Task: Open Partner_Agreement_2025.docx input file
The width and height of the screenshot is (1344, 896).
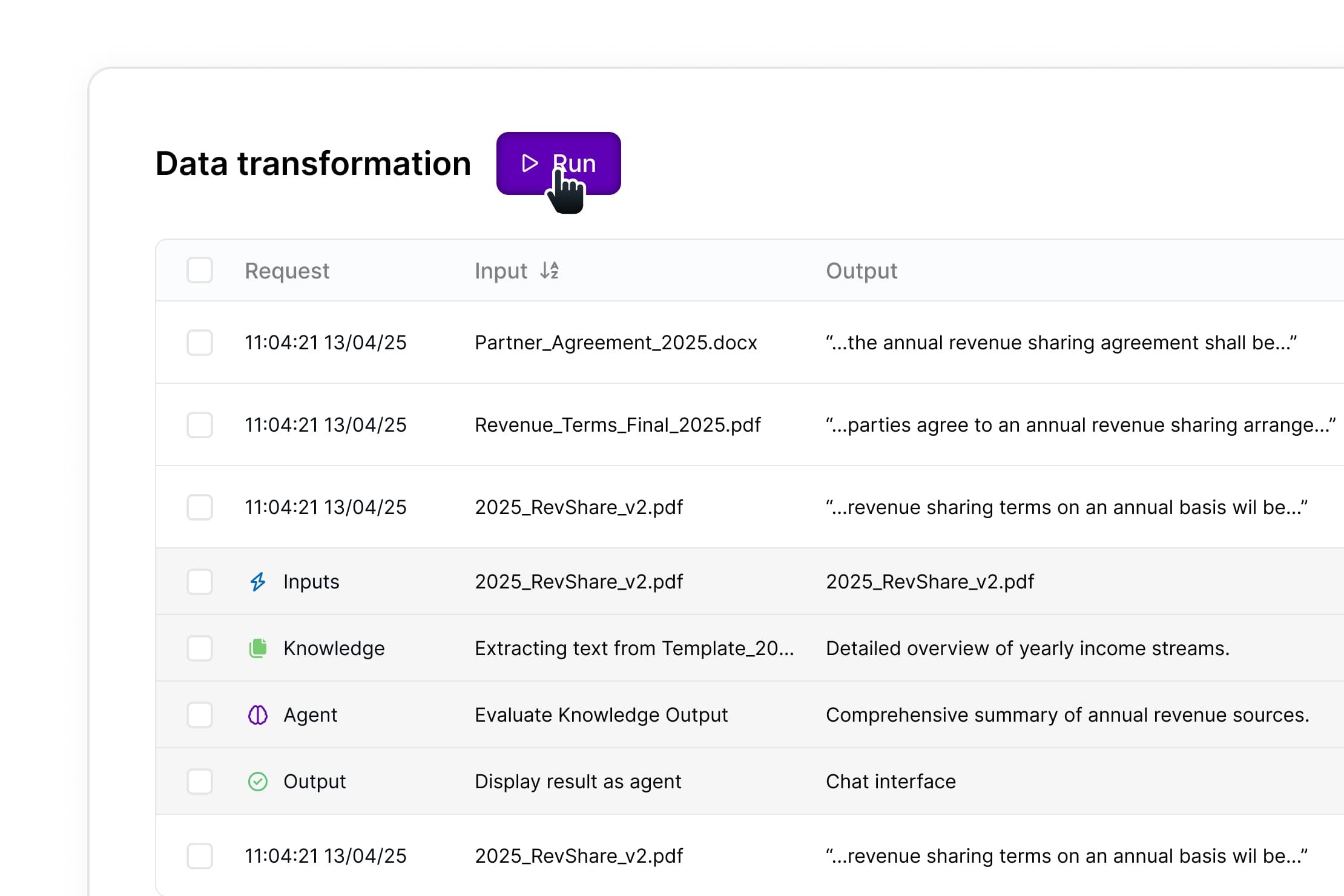Action: pyautogui.click(x=616, y=343)
